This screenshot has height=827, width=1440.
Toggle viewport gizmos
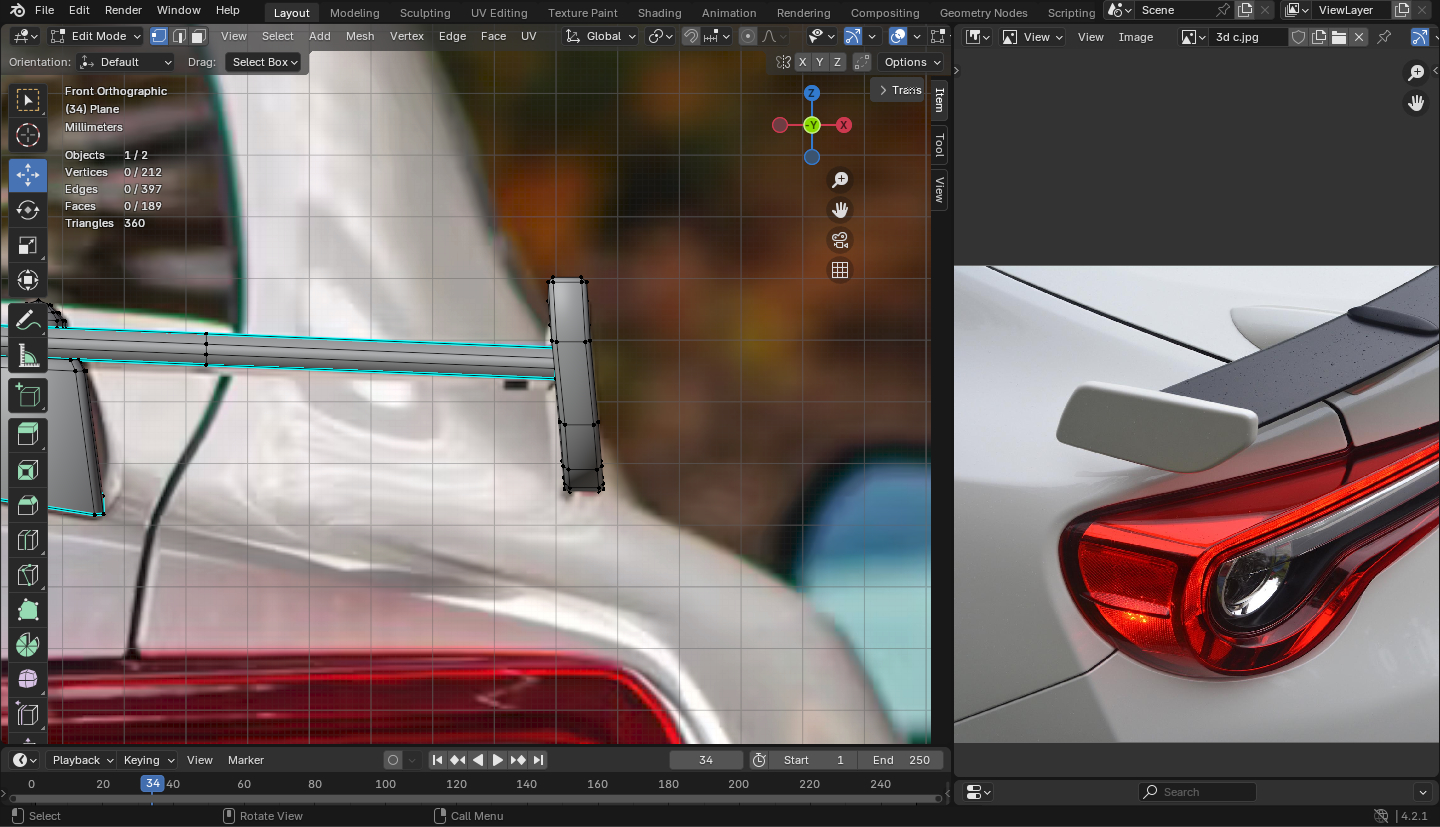853,36
